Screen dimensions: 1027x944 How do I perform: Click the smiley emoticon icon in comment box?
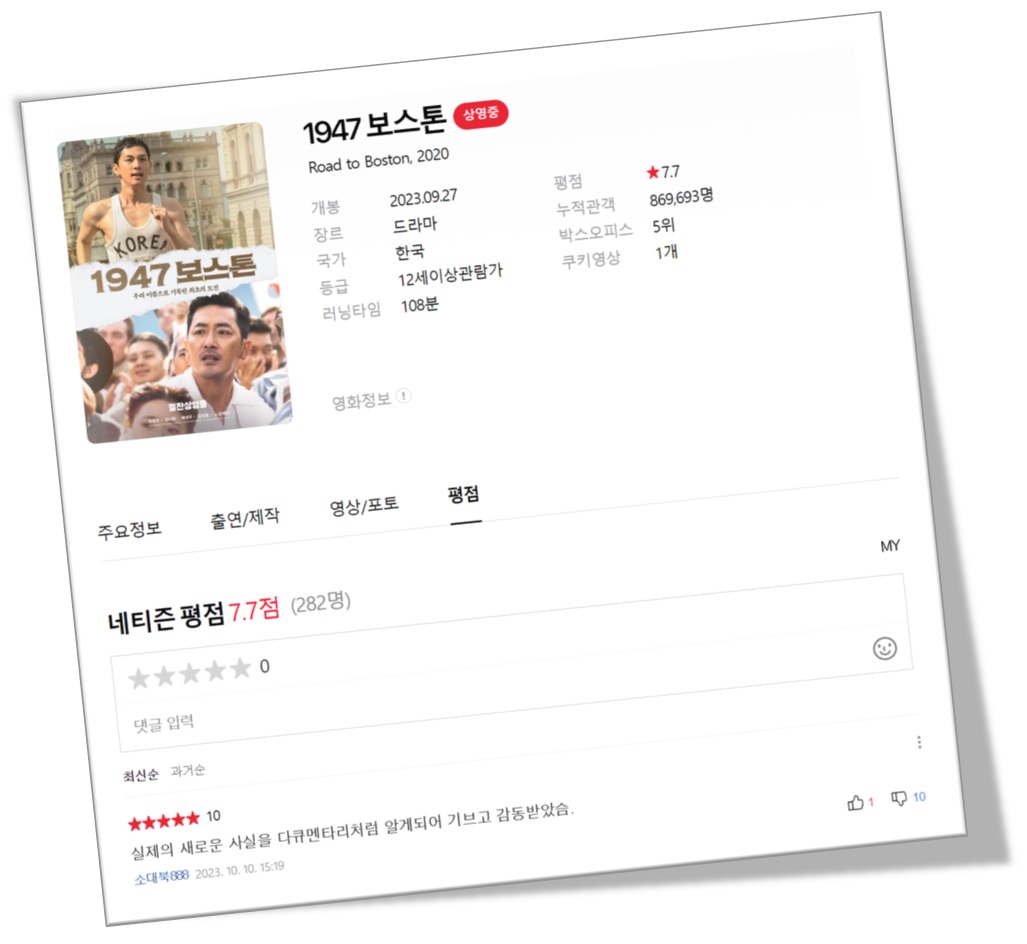pyautogui.click(x=884, y=649)
